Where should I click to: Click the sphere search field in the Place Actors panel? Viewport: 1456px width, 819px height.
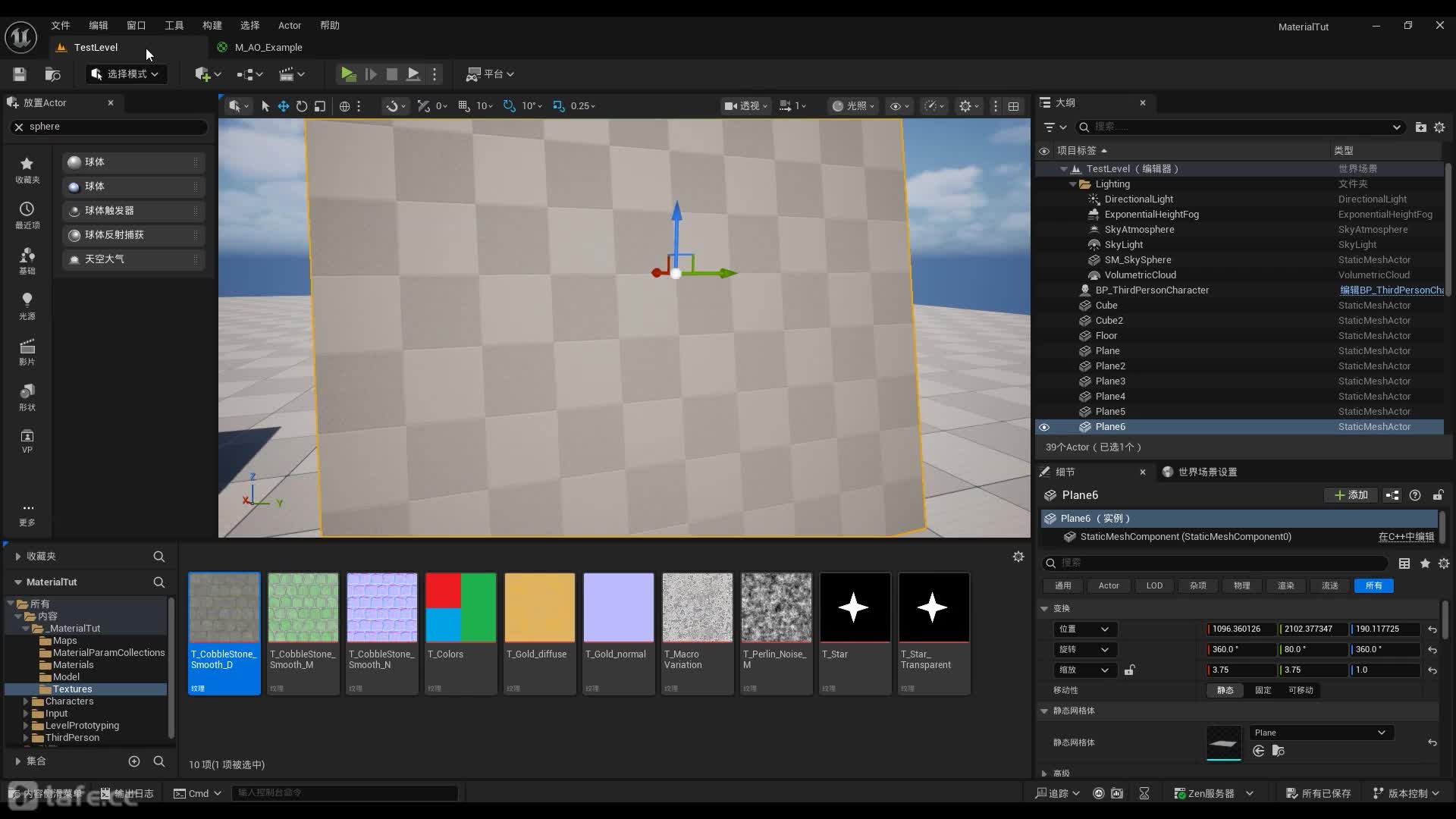pos(114,127)
